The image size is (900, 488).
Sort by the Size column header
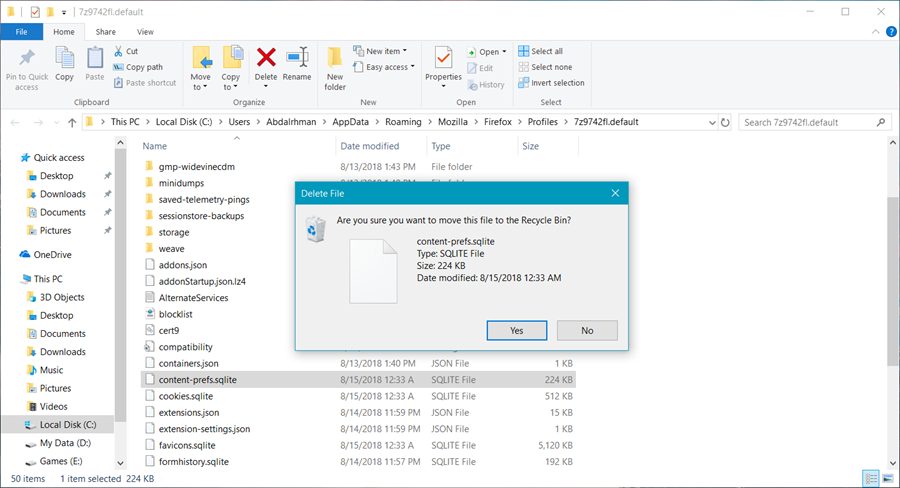coord(530,146)
